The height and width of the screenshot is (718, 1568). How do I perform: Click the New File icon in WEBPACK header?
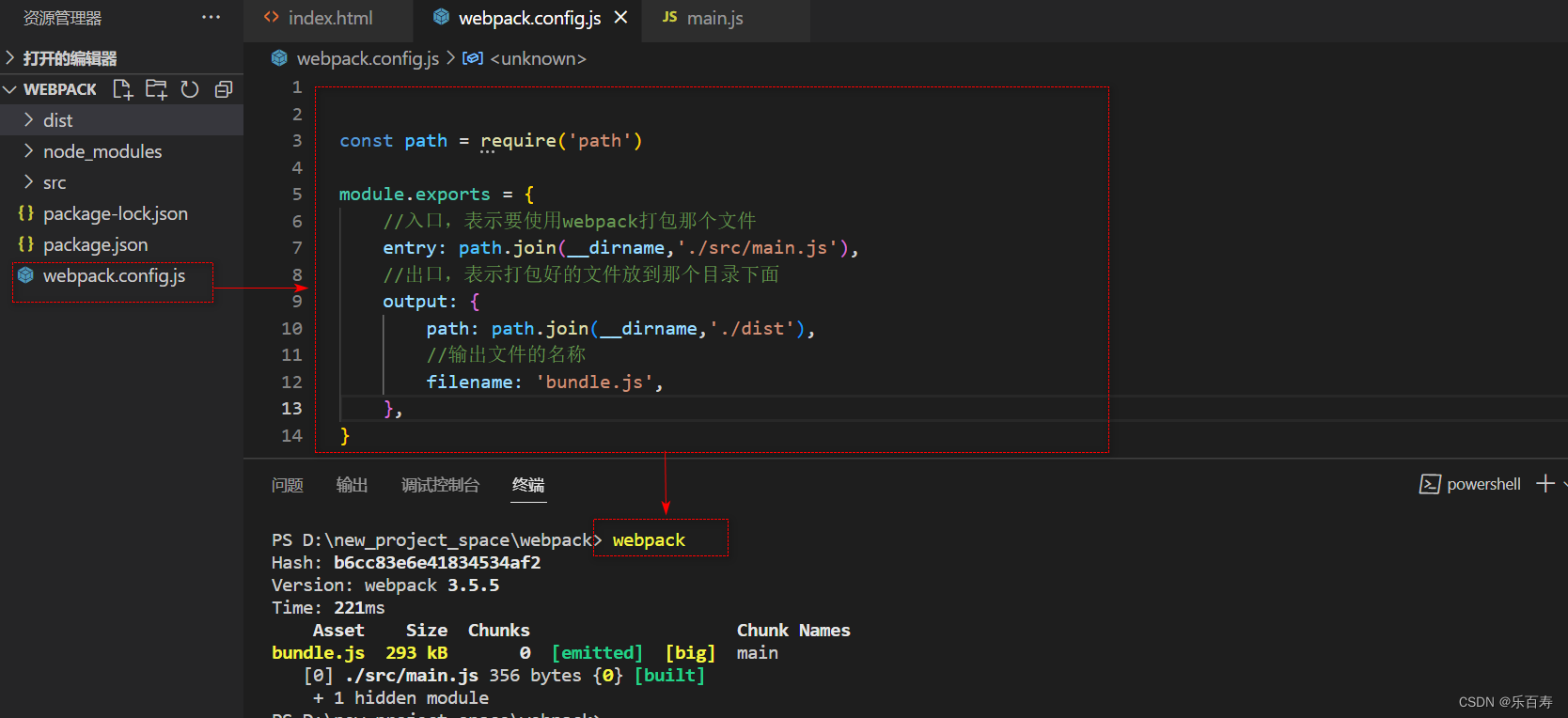123,89
